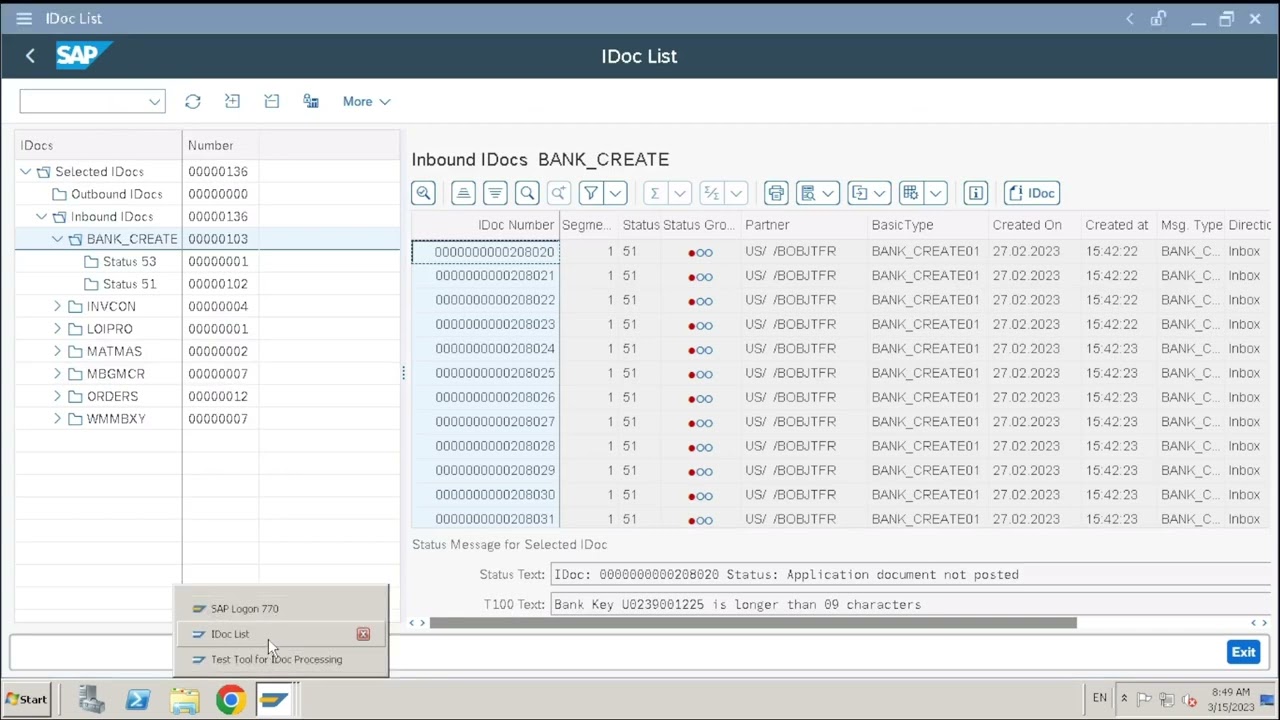The image size is (1280, 720).
Task: Open the Subtotals dropdown arrow
Action: click(736, 193)
